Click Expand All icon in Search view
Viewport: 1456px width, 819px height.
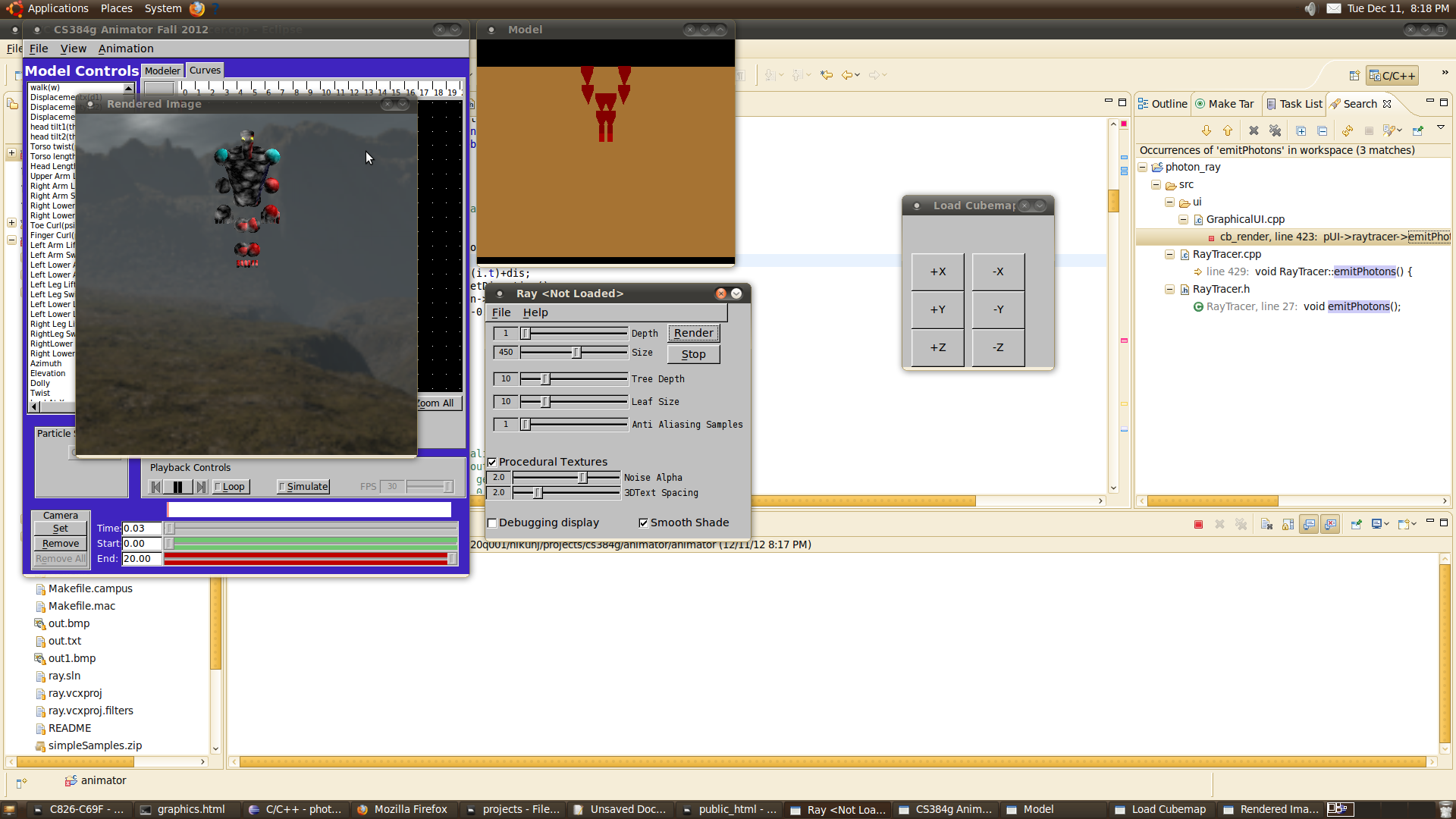pos(1301,130)
